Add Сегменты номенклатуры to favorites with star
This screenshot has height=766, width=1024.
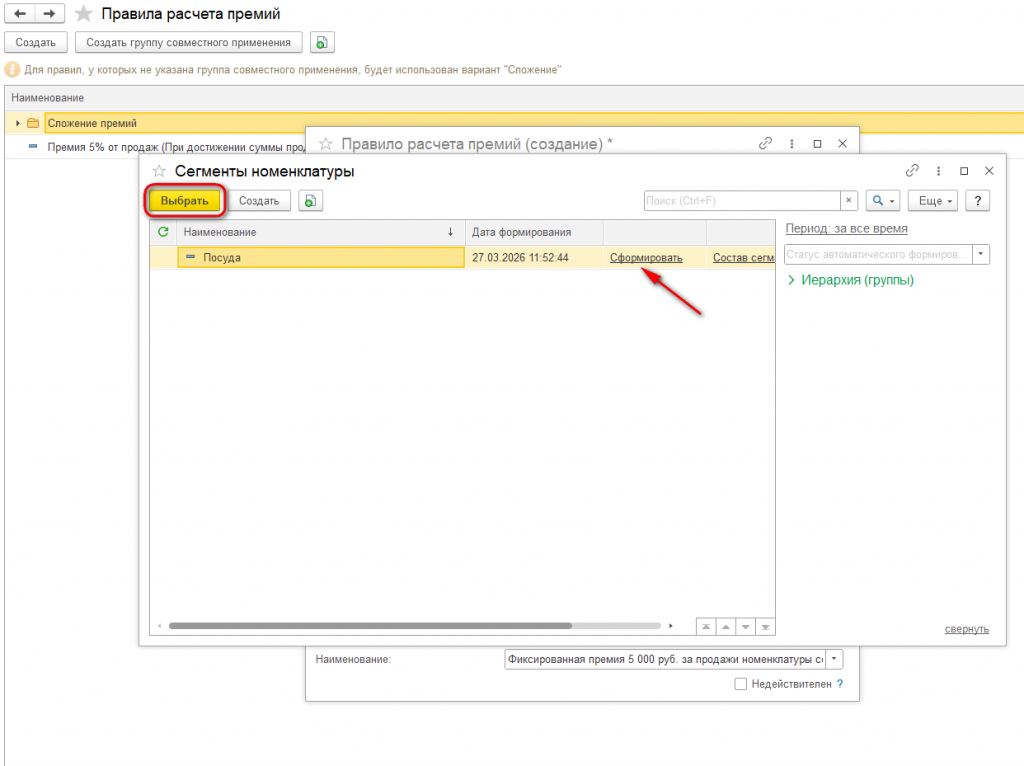coord(159,171)
